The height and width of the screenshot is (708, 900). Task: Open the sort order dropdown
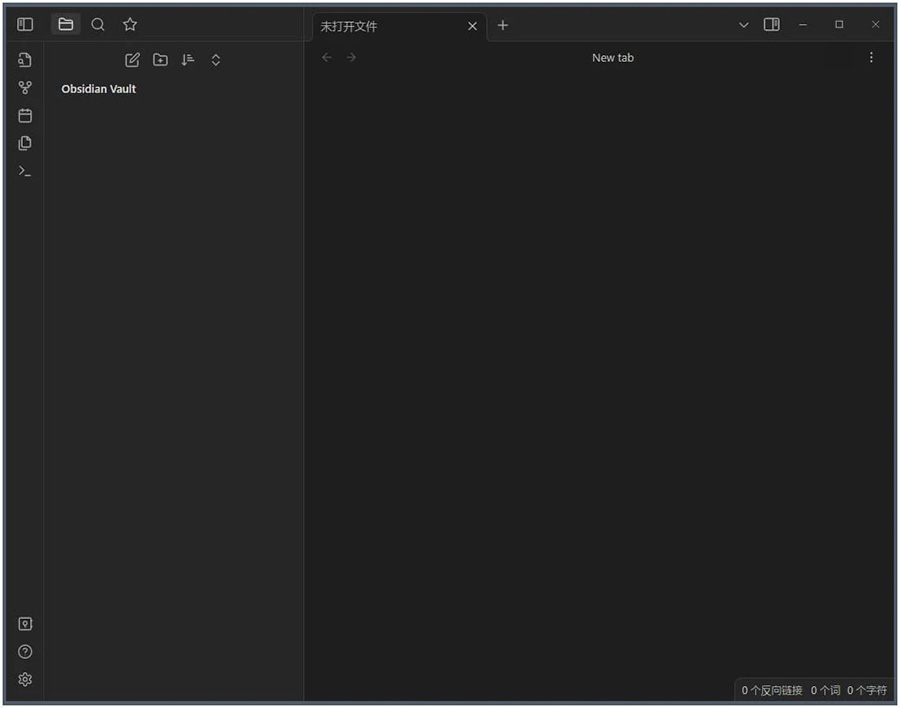tap(188, 60)
